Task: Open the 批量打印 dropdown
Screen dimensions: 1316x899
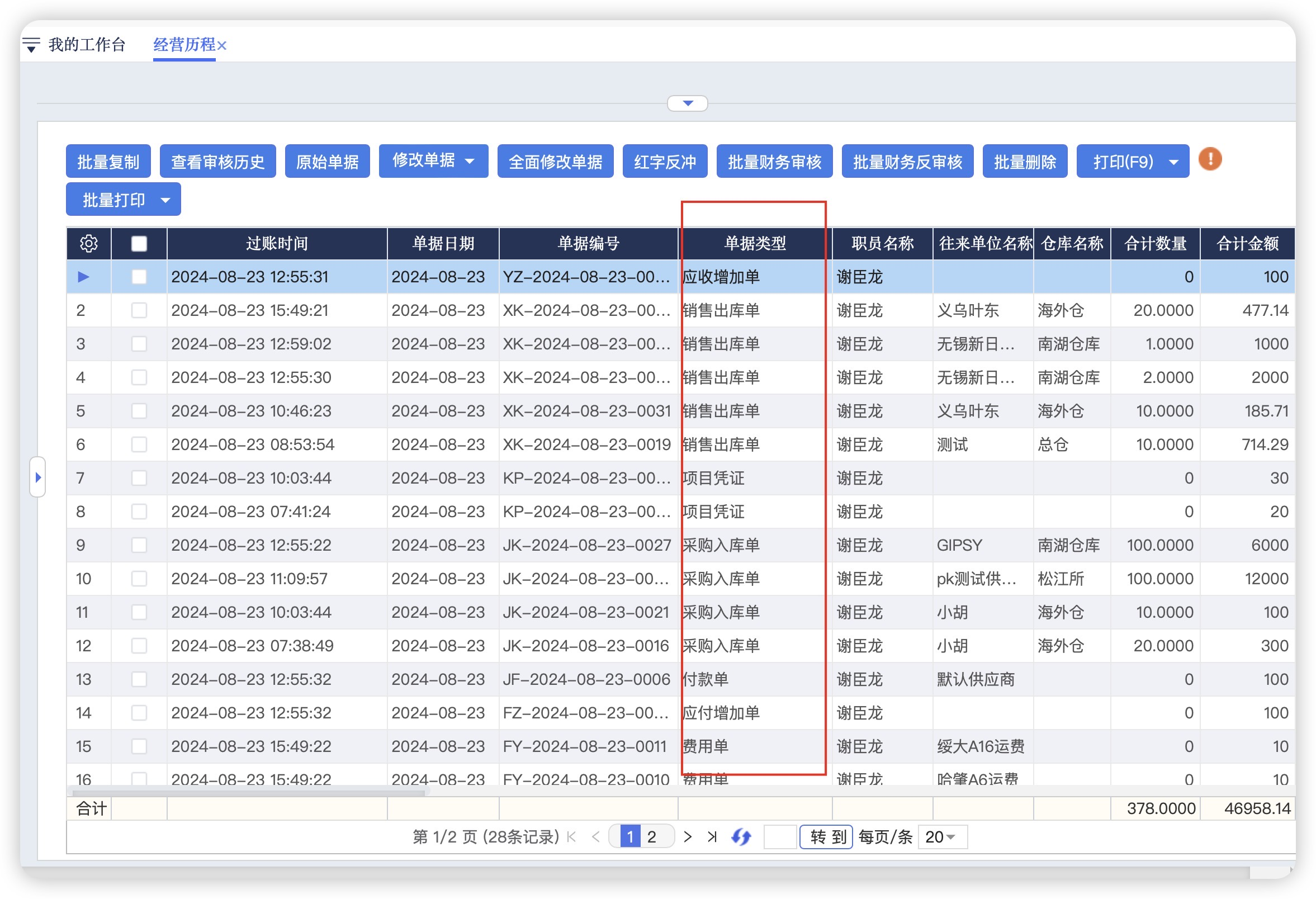Action: [124, 200]
